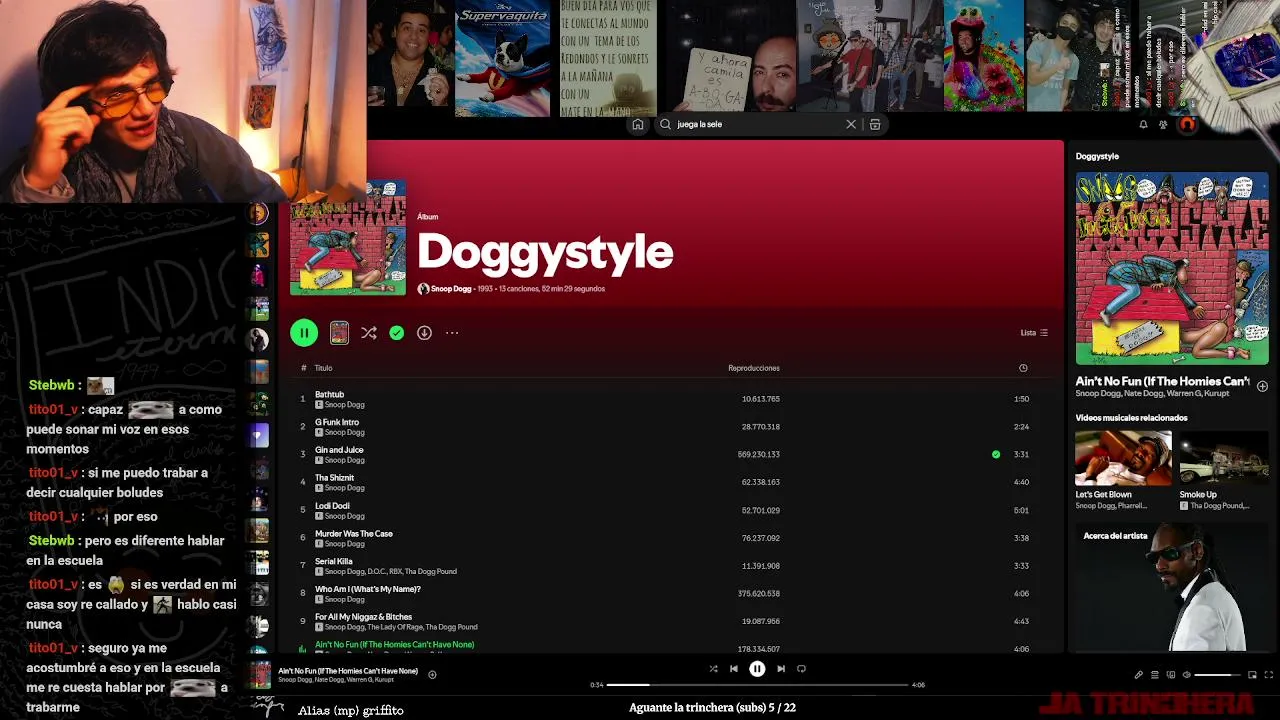1280x720 pixels.
Task: Open the Smoke Up music video
Action: pyautogui.click(x=1224, y=459)
